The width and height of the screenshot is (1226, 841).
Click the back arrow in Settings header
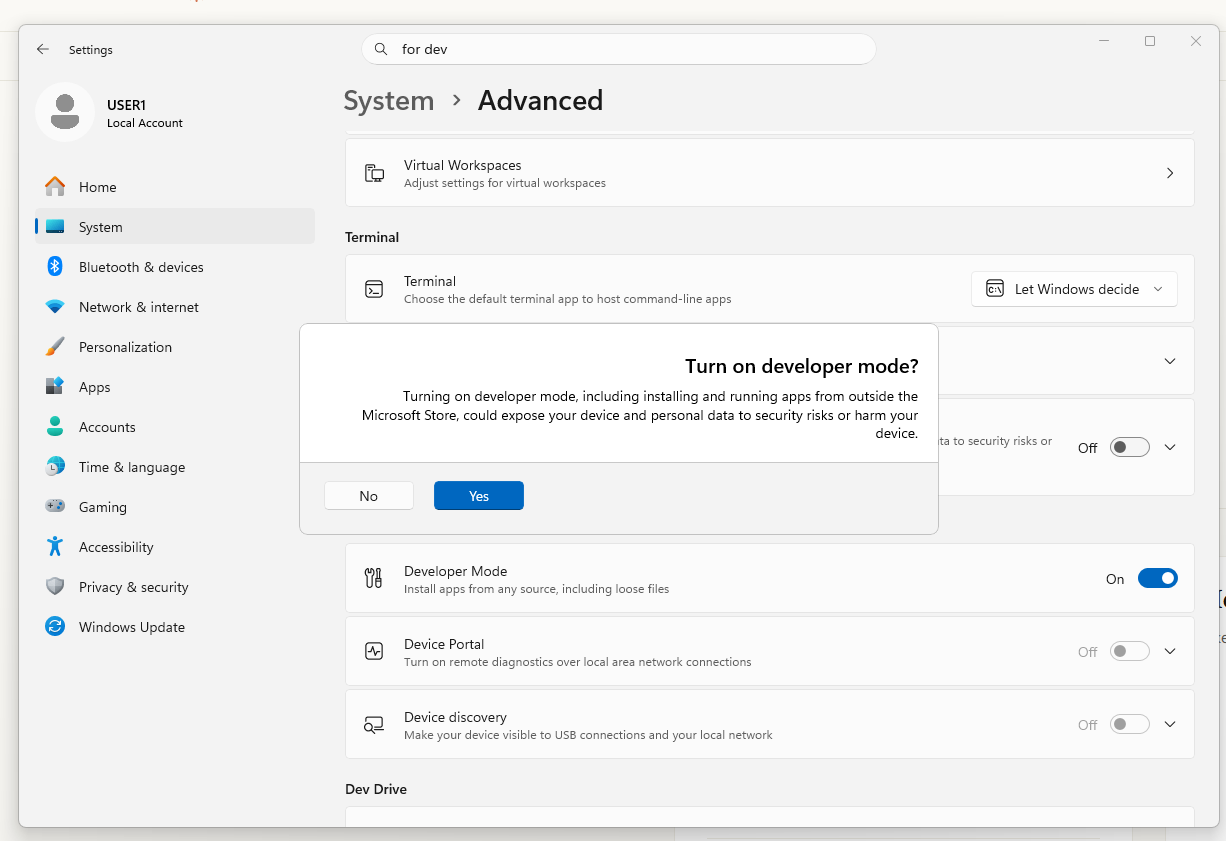pos(43,49)
